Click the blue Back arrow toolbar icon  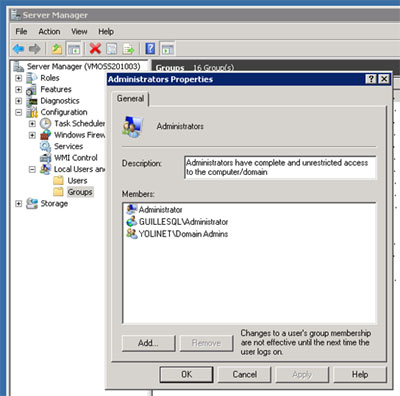18,49
